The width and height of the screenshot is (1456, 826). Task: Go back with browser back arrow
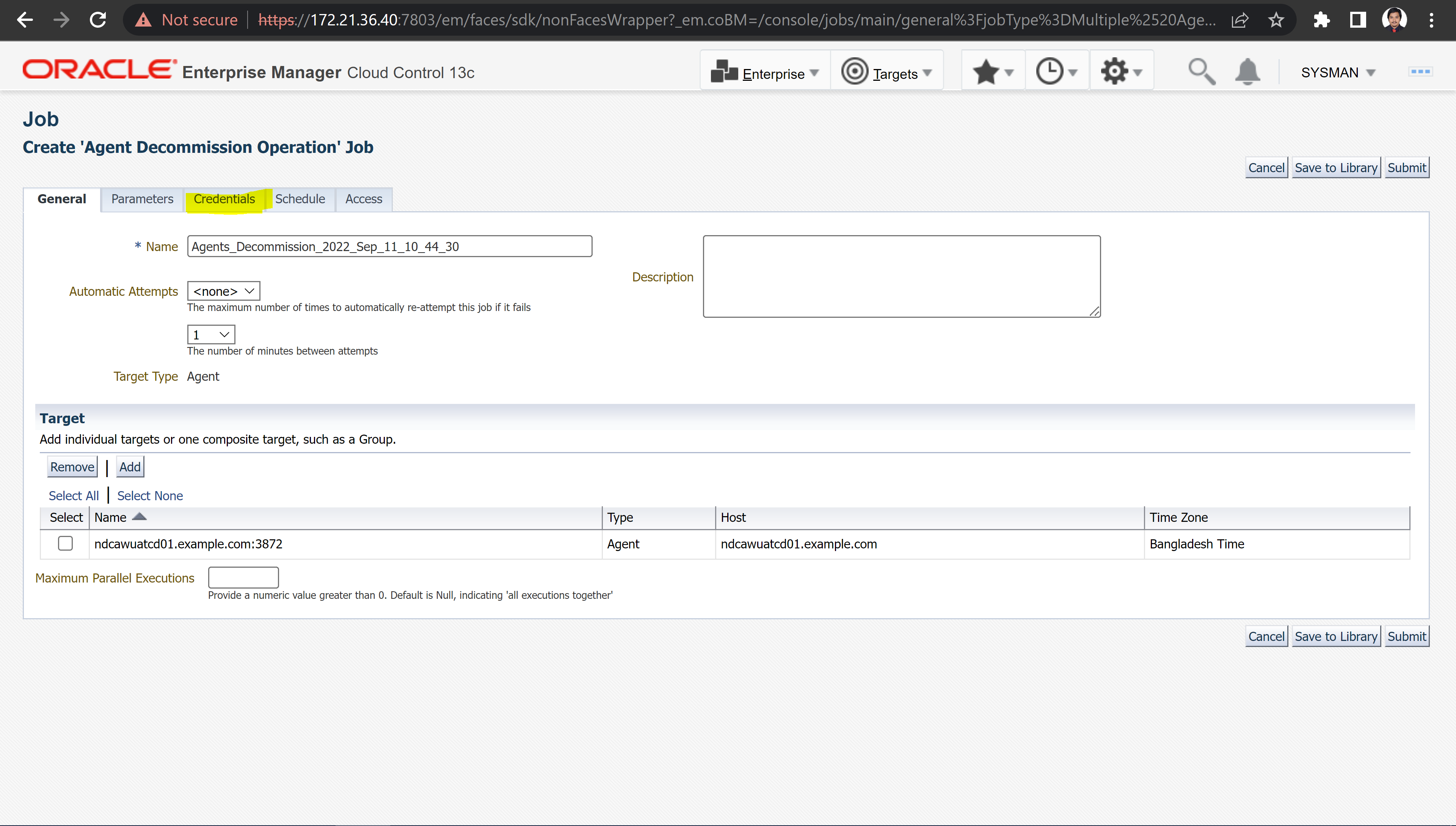pyautogui.click(x=25, y=20)
